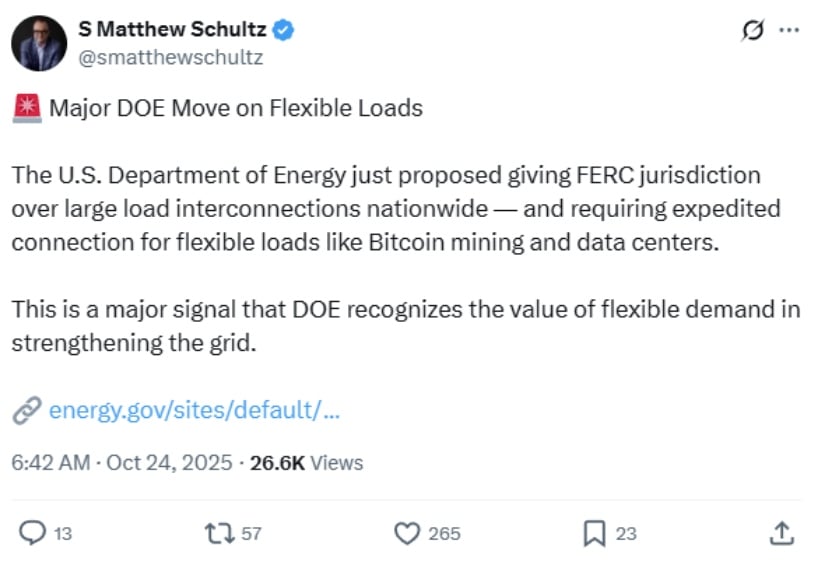Like the post with the heart icon
This screenshot has height=565, width=825.
point(406,534)
